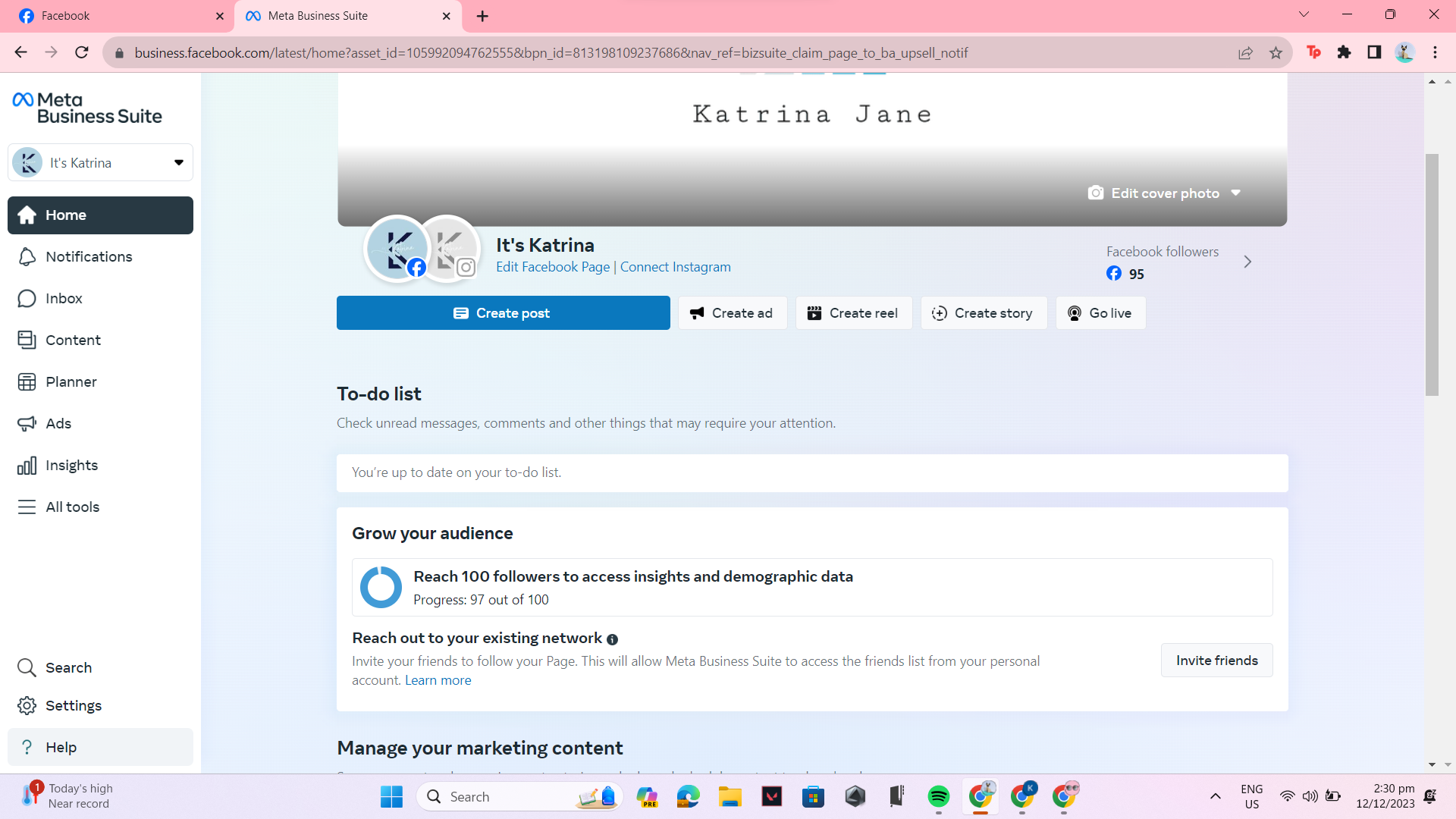Open Microsoft Edge from taskbar
Viewport: 1456px width, 819px height.
pyautogui.click(x=689, y=797)
